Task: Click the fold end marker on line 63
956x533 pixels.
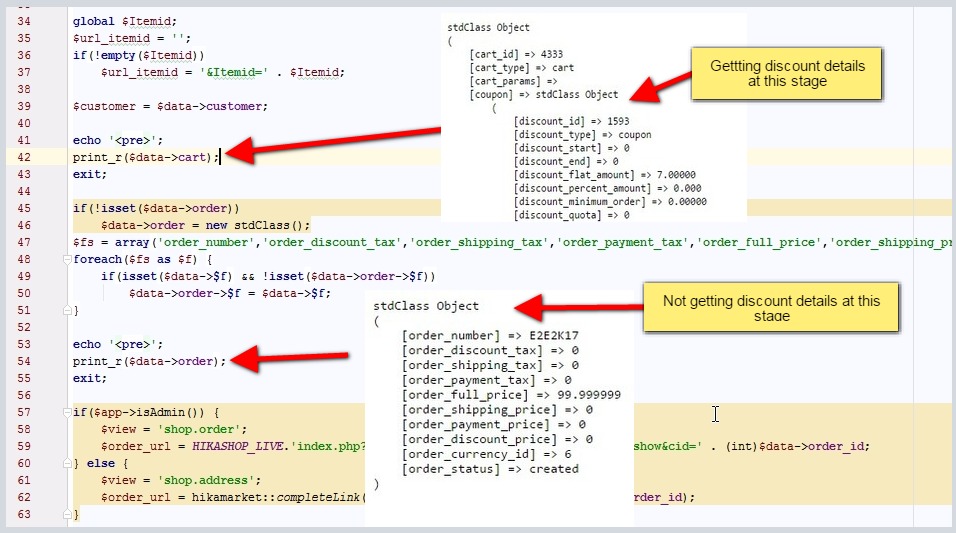Action: point(67,515)
